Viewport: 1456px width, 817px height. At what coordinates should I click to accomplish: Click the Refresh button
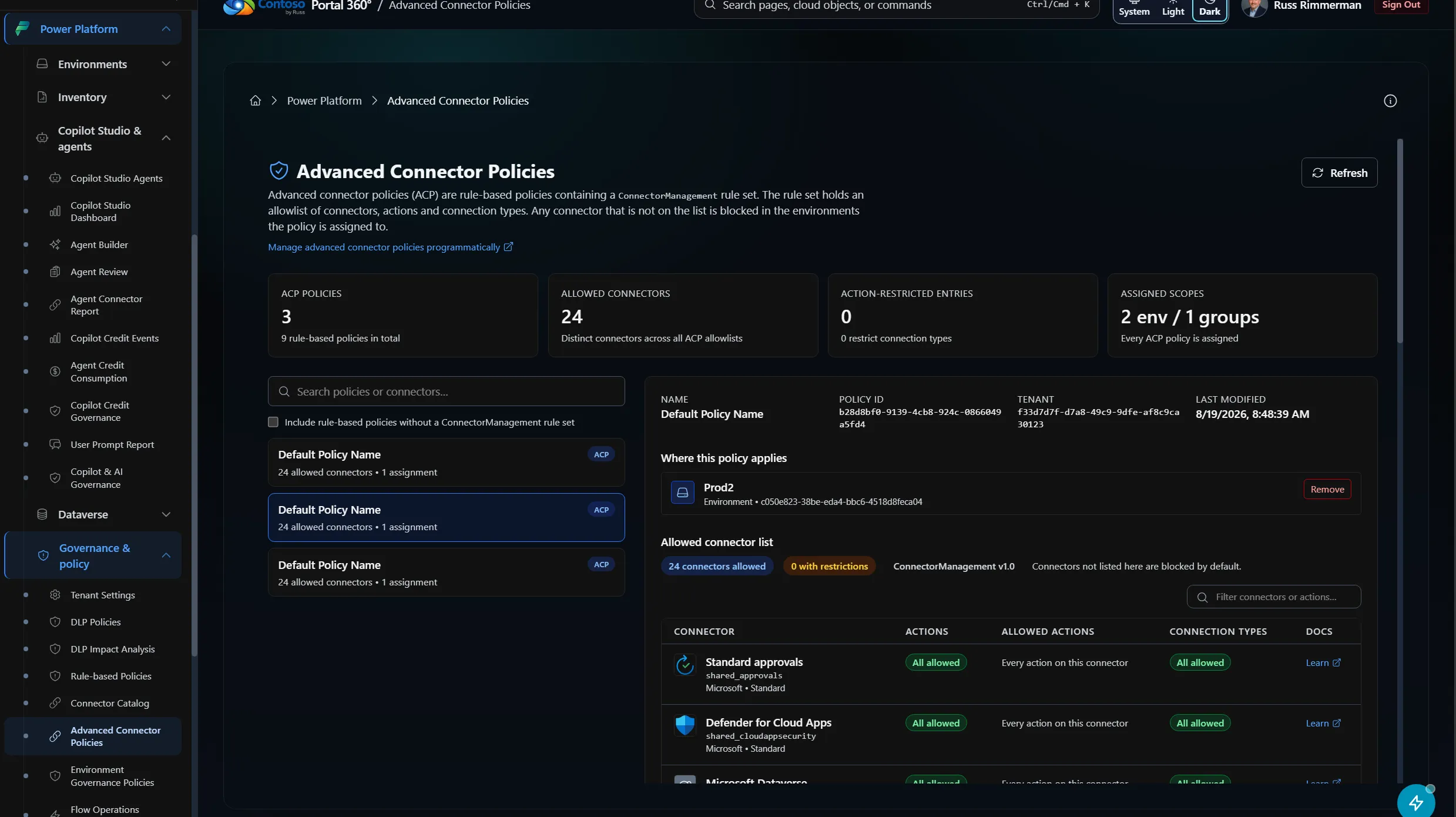click(1339, 173)
